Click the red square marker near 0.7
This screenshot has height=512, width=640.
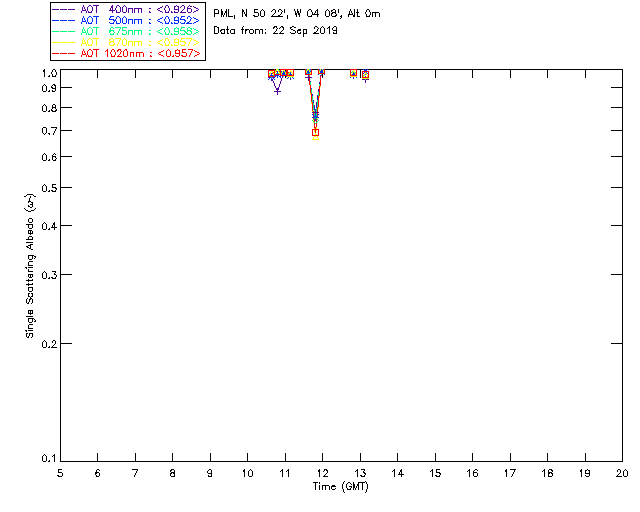[315, 132]
